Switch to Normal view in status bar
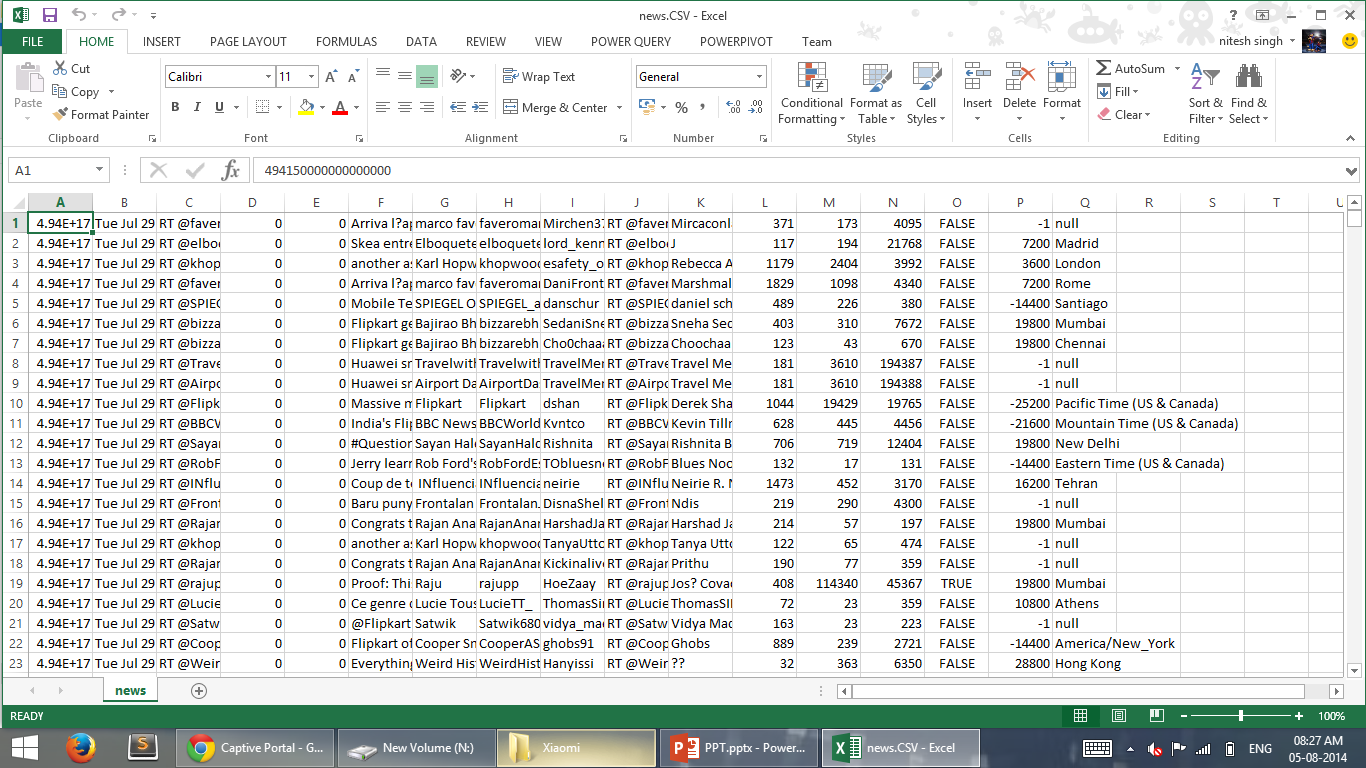The width and height of the screenshot is (1366, 768). point(1080,716)
